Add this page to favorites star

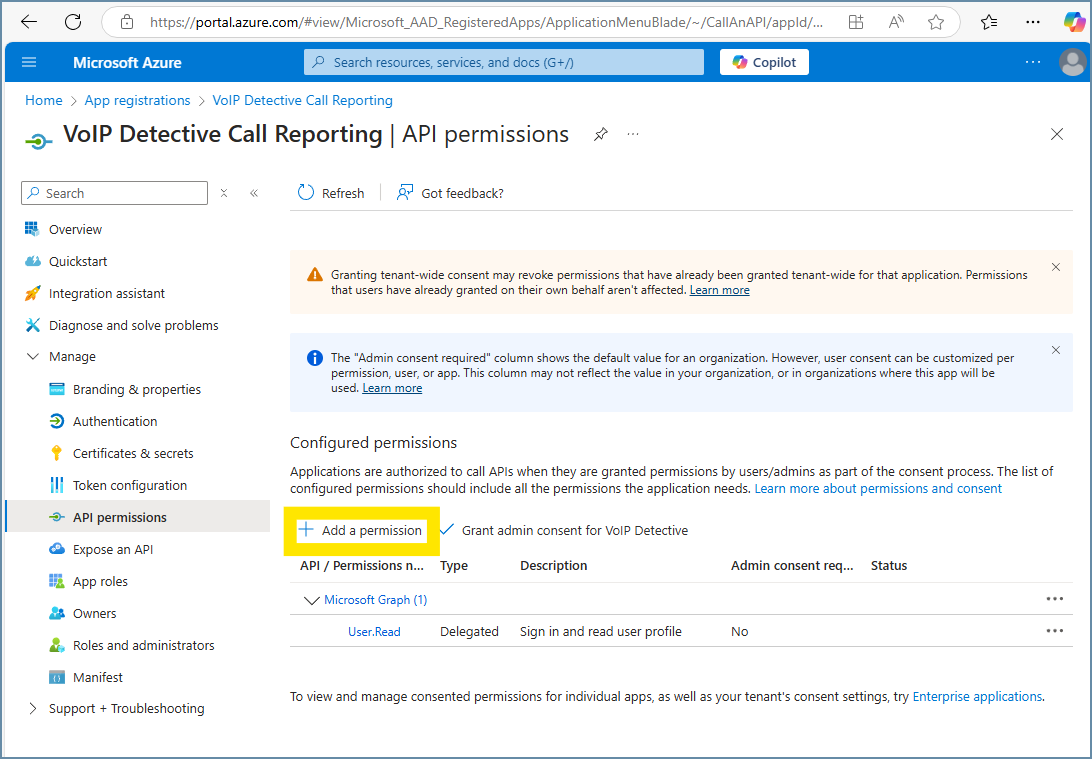936,22
